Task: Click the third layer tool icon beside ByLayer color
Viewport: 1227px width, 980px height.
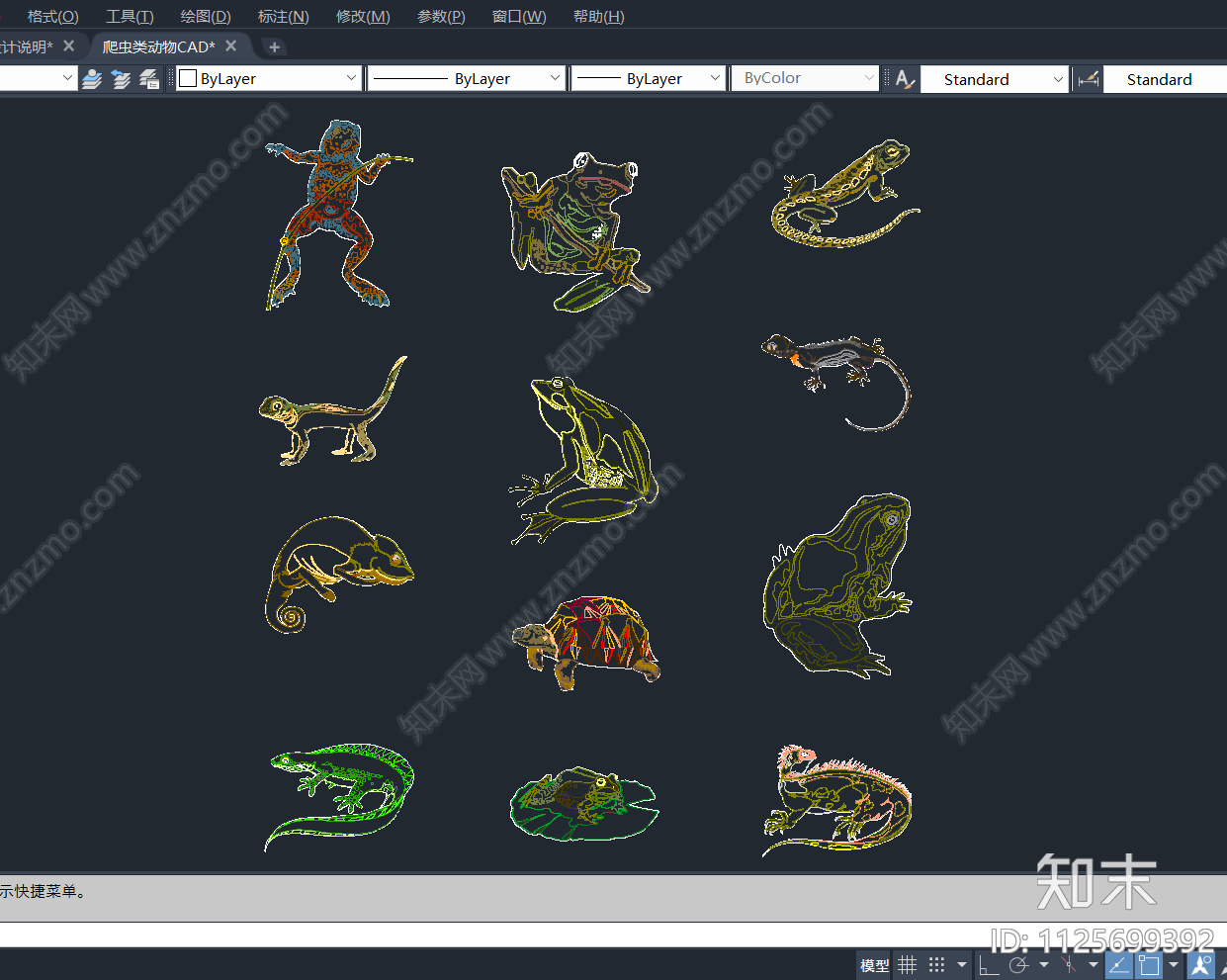Action: [x=149, y=79]
